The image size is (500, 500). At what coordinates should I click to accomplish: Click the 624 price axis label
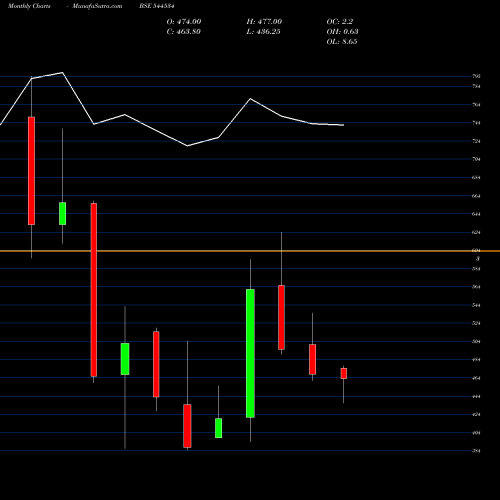pos(476,232)
